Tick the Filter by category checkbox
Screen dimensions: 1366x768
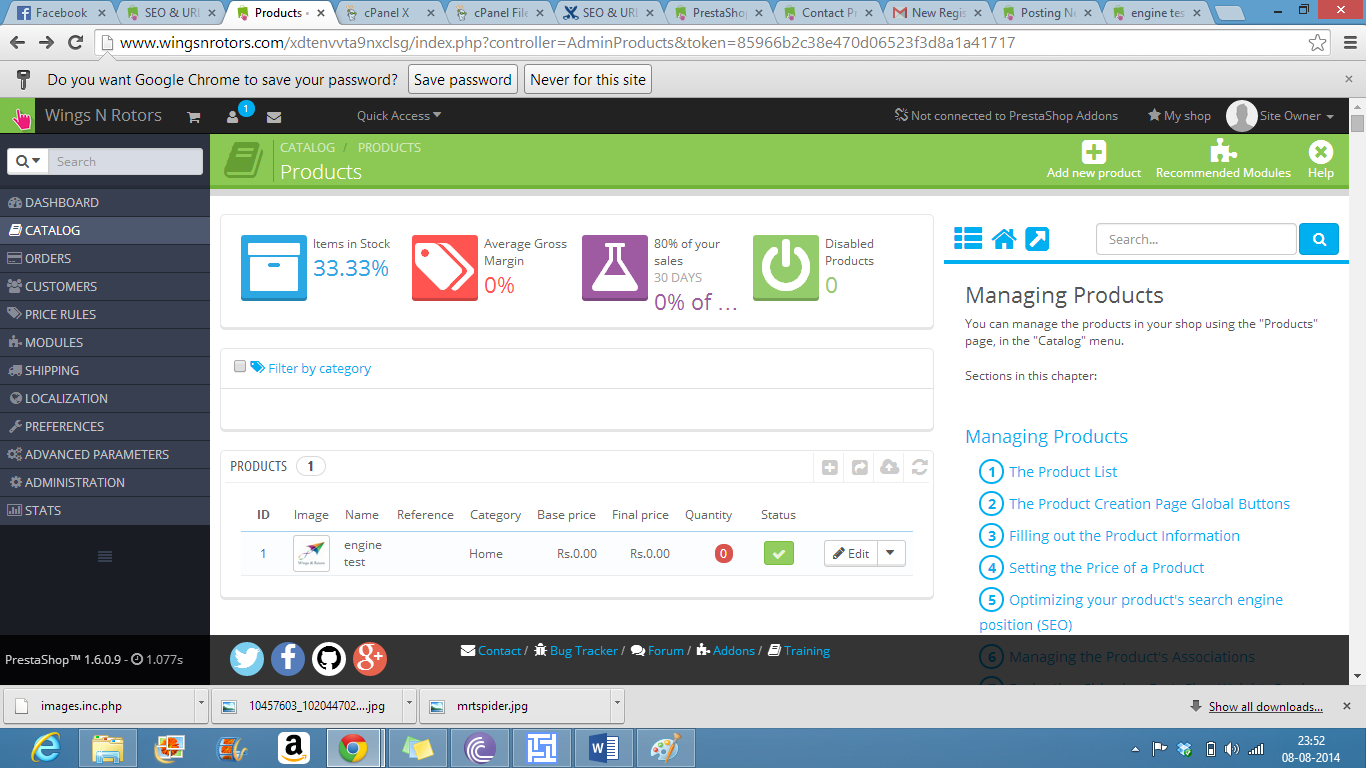coord(240,367)
